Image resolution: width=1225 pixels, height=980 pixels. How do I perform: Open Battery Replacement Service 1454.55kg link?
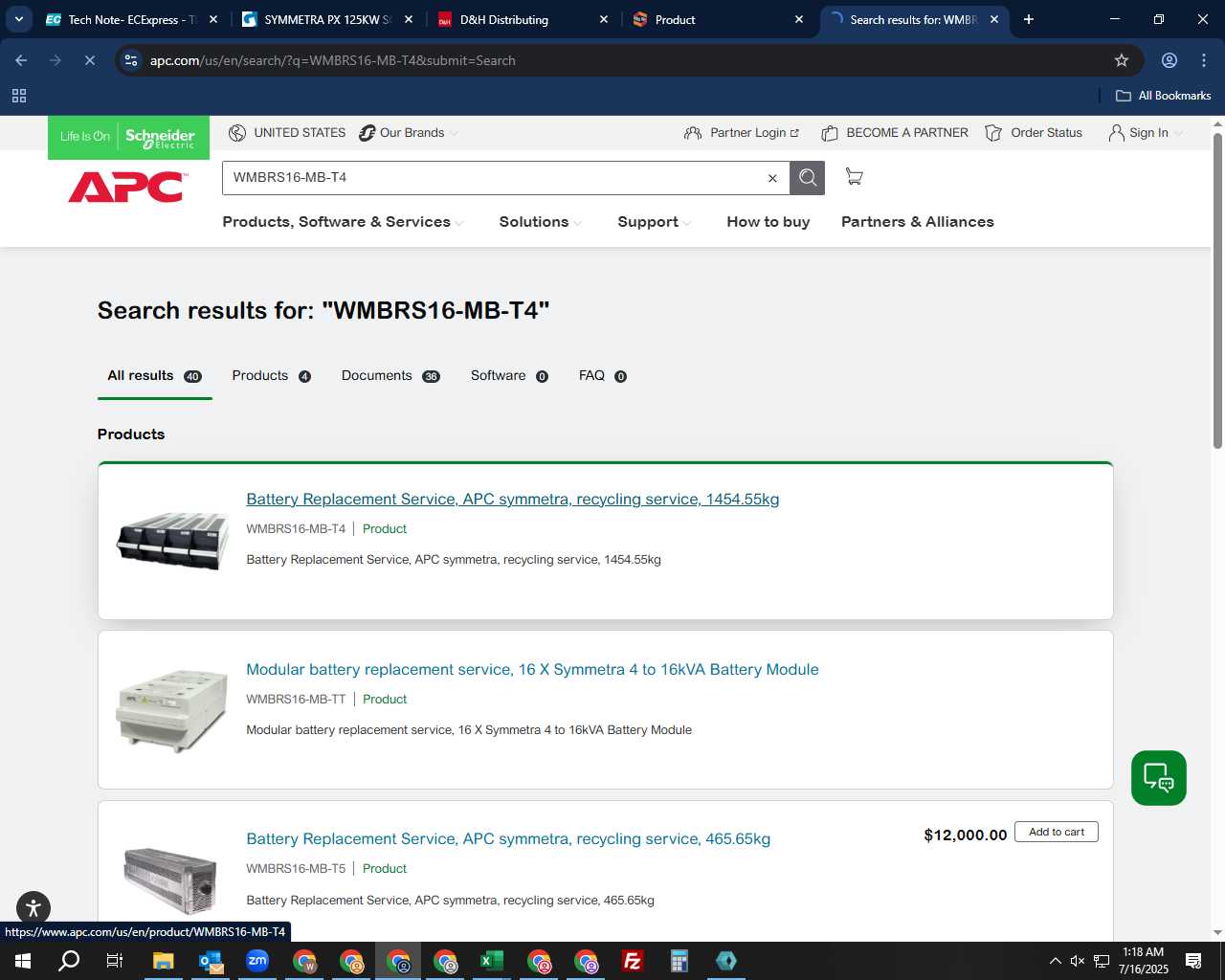[513, 500]
